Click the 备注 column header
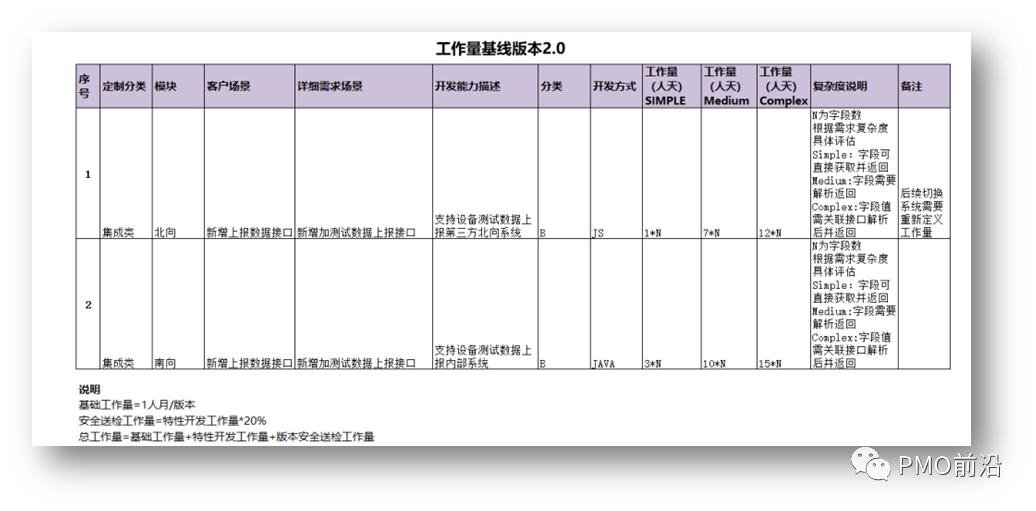The image size is (1036, 511). coord(924,87)
